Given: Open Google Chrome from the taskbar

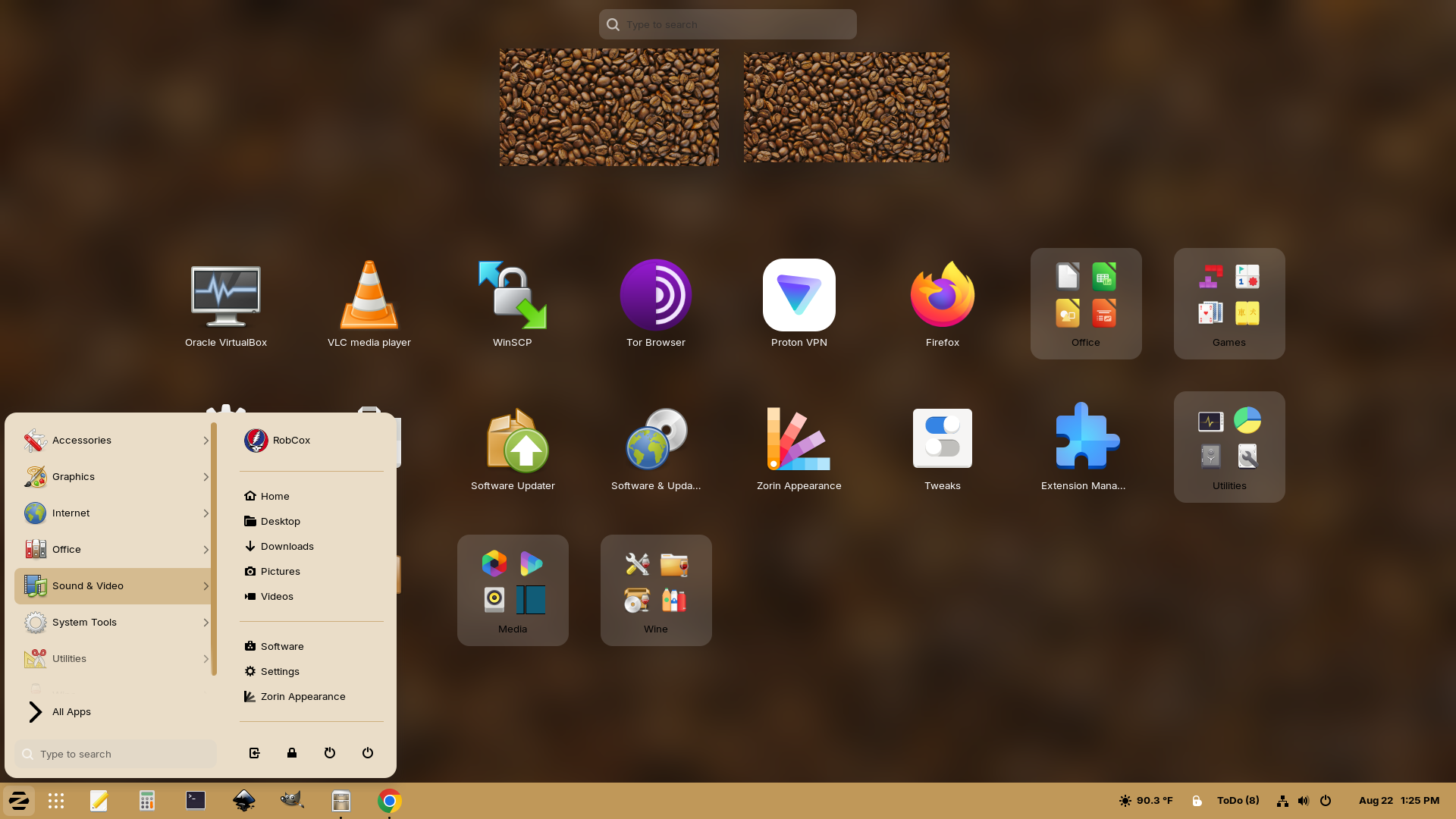Looking at the screenshot, I should [390, 801].
